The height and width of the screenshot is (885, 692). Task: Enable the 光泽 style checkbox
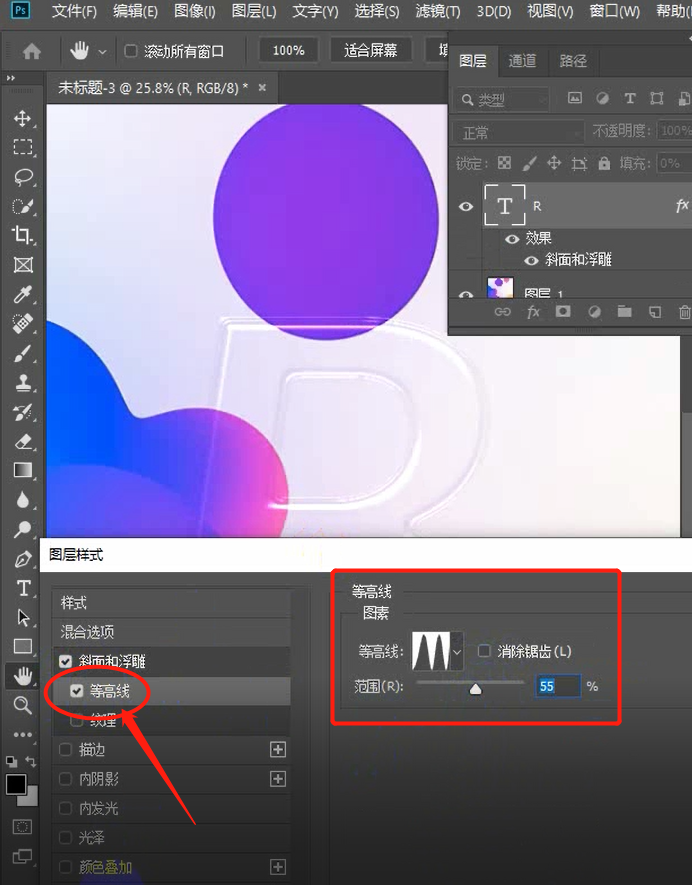point(65,838)
